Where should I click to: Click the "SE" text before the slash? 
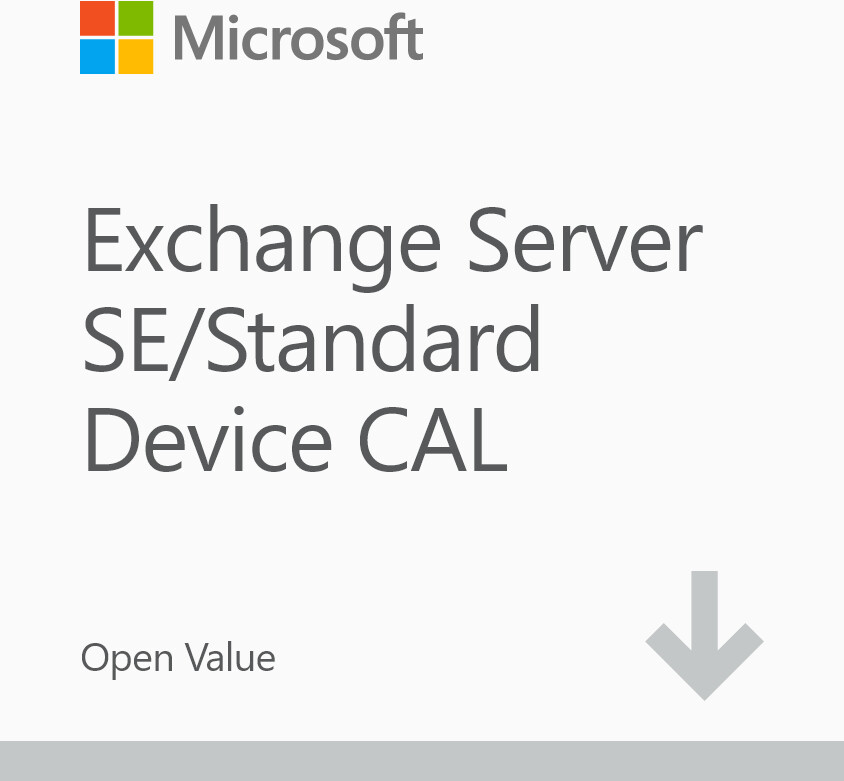click(125, 340)
